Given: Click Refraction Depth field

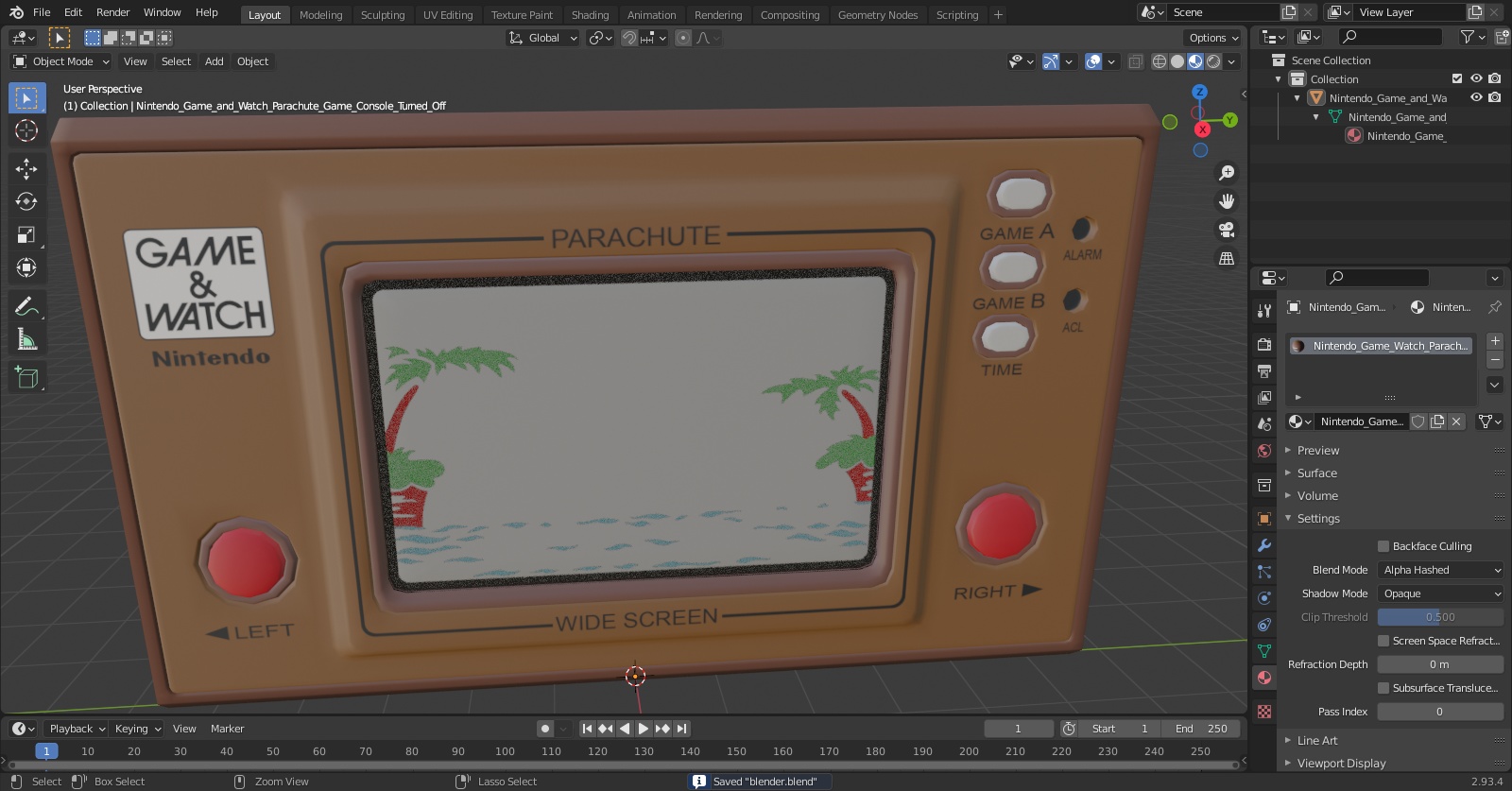Looking at the screenshot, I should coord(1440,664).
